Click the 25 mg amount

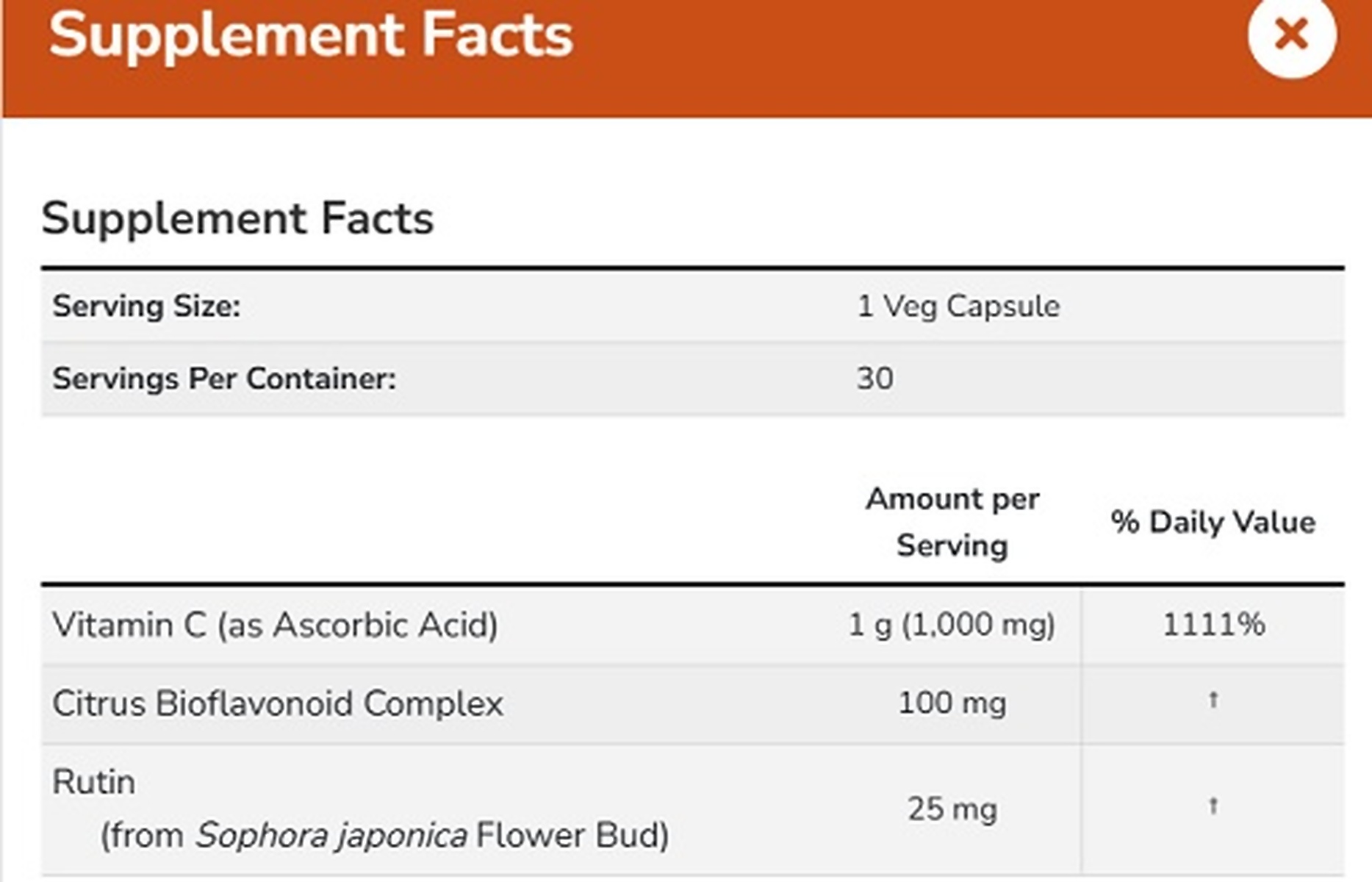click(952, 809)
